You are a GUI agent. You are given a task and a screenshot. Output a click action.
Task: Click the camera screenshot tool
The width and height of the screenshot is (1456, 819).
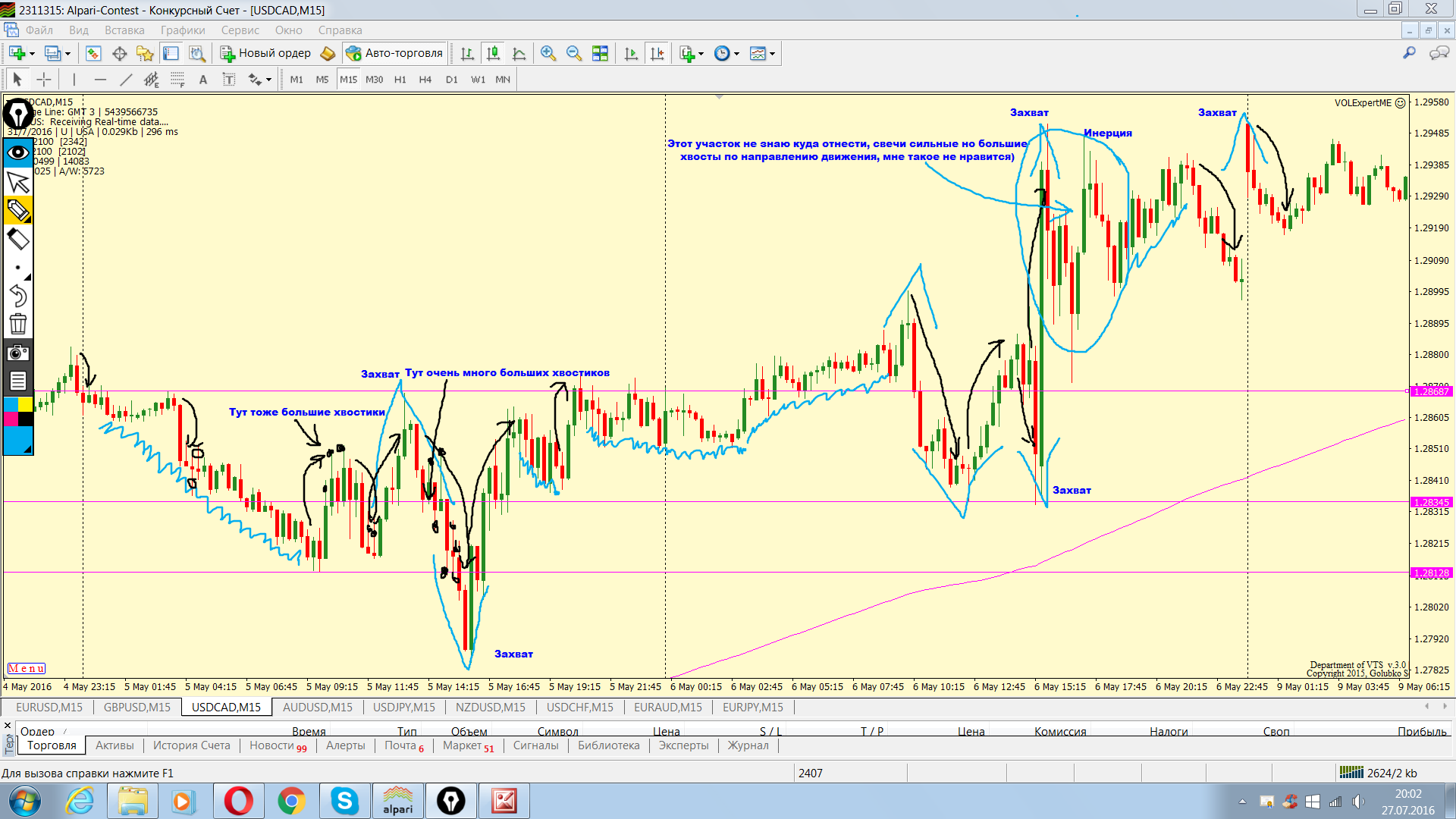[18, 353]
